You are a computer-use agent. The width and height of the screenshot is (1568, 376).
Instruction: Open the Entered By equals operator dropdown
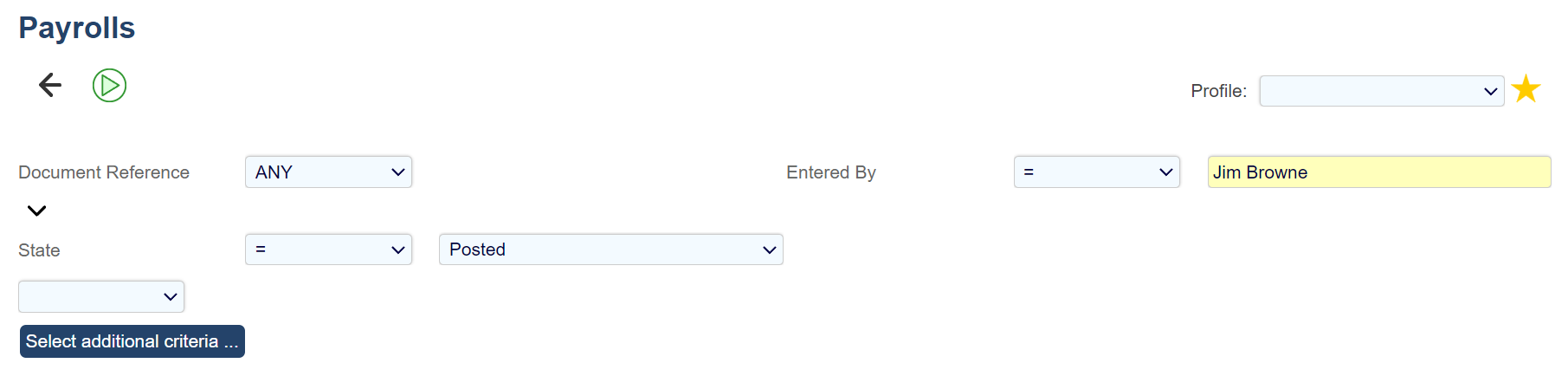[x=1096, y=172]
